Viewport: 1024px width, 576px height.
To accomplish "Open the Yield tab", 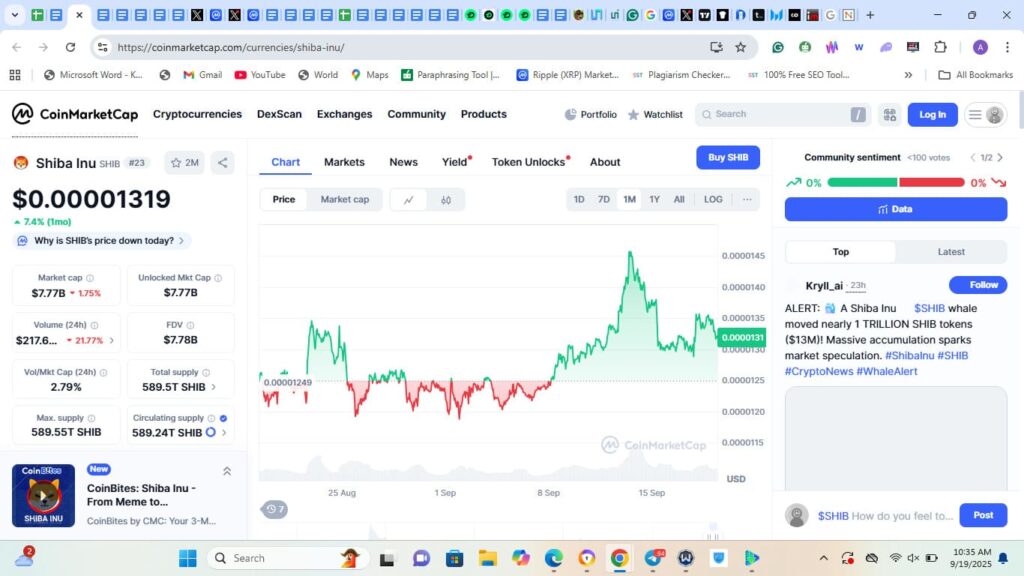I will coord(455,162).
